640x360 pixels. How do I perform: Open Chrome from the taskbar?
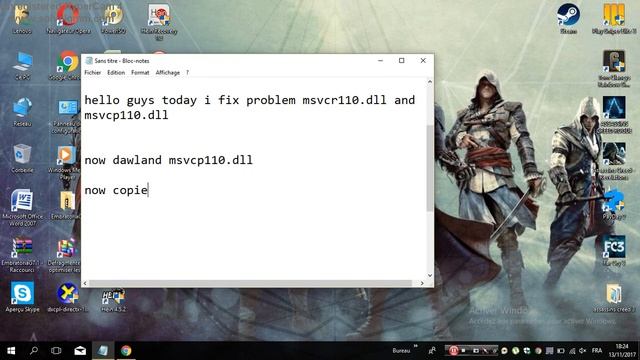pyautogui.click(x=126, y=351)
